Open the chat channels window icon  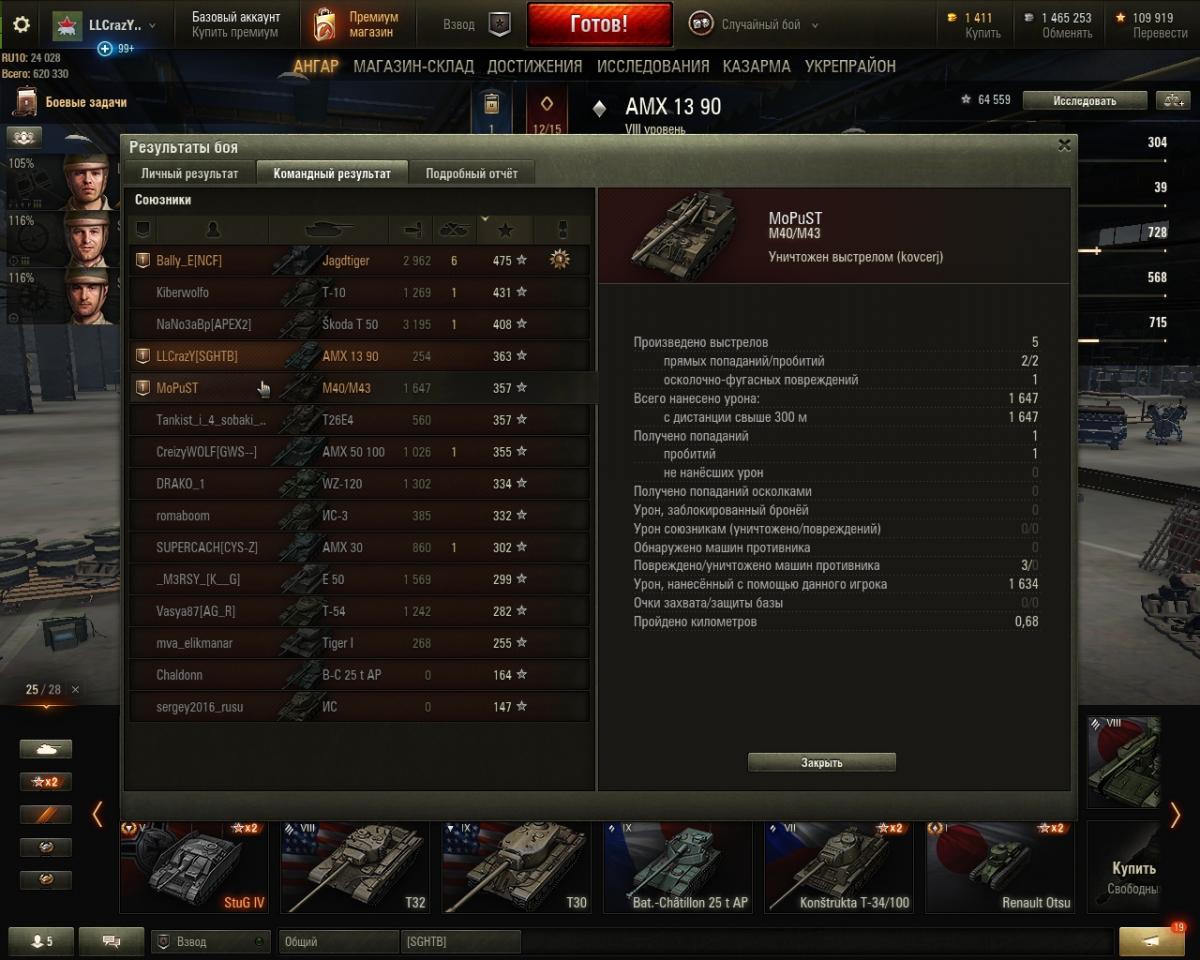point(111,941)
